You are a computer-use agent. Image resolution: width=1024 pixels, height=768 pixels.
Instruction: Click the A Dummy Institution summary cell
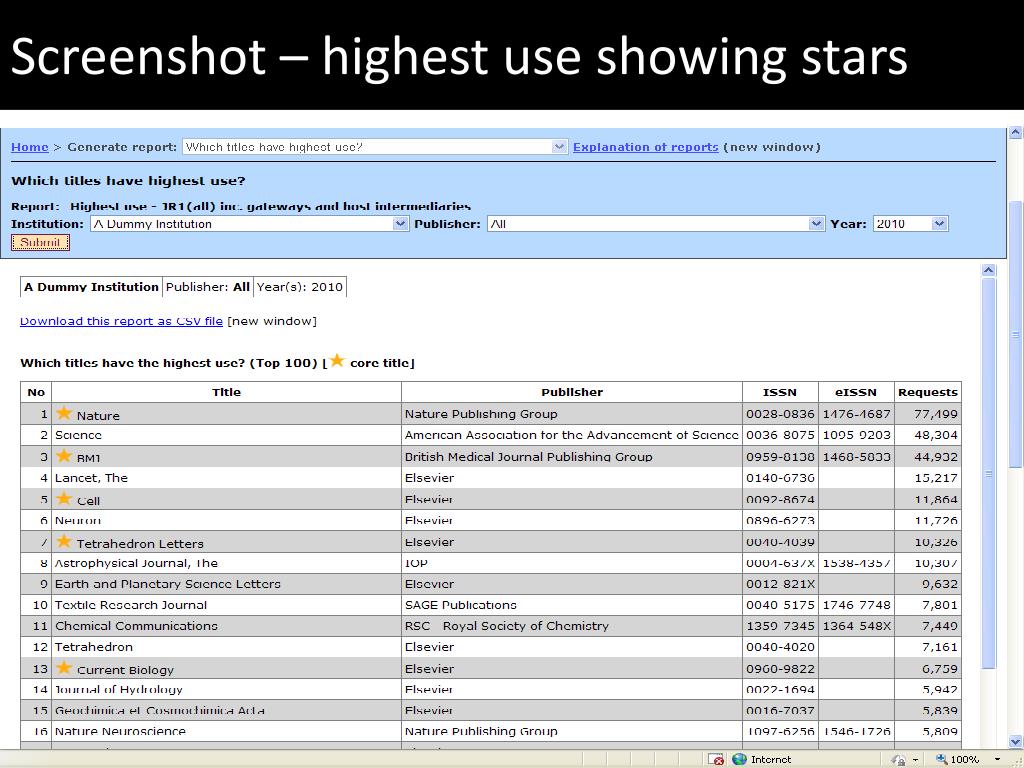coord(91,287)
